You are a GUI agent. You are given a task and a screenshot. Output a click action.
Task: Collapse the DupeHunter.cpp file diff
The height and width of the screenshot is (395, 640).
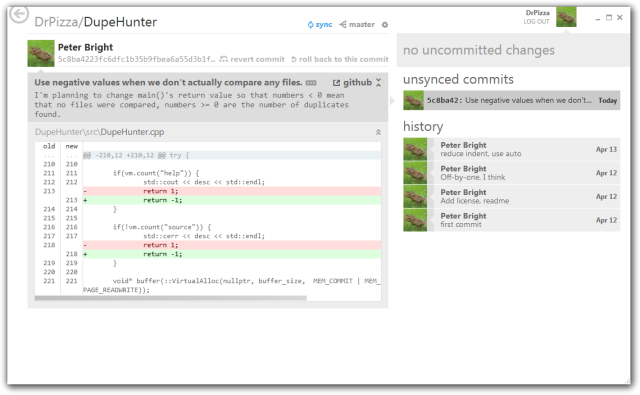click(x=378, y=132)
